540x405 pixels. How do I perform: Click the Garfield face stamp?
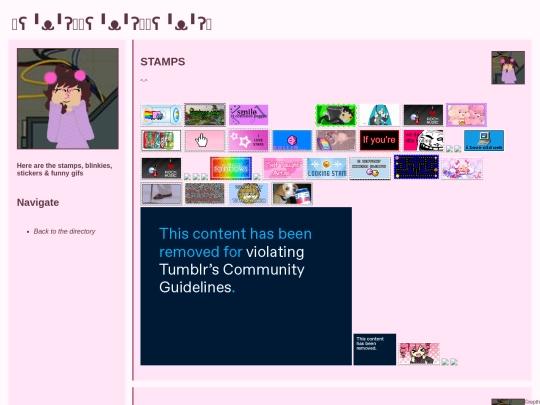click(248, 194)
